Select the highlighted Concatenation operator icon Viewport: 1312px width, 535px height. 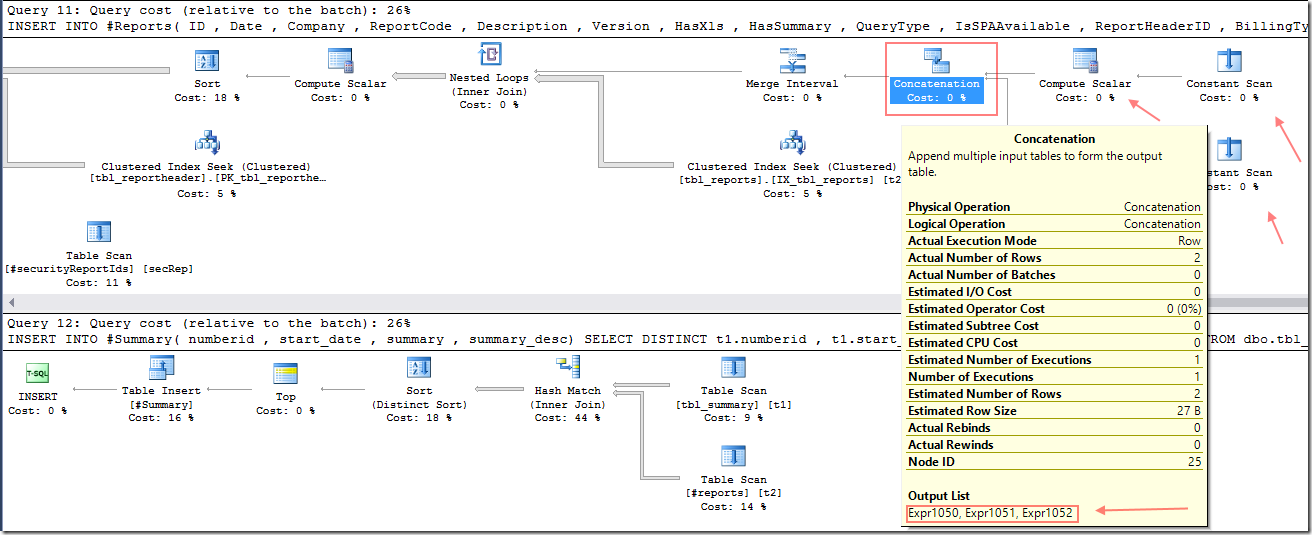(937, 62)
